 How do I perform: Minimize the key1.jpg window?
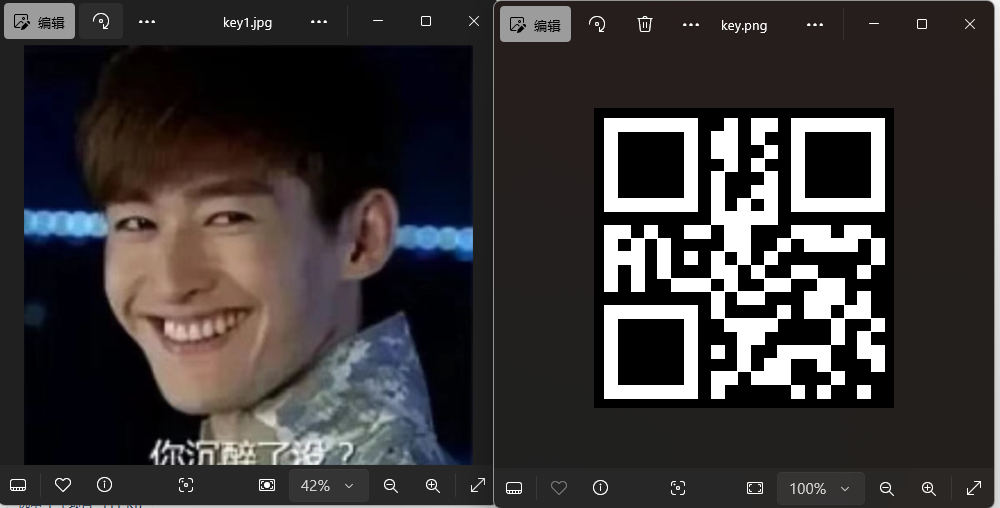point(378,21)
